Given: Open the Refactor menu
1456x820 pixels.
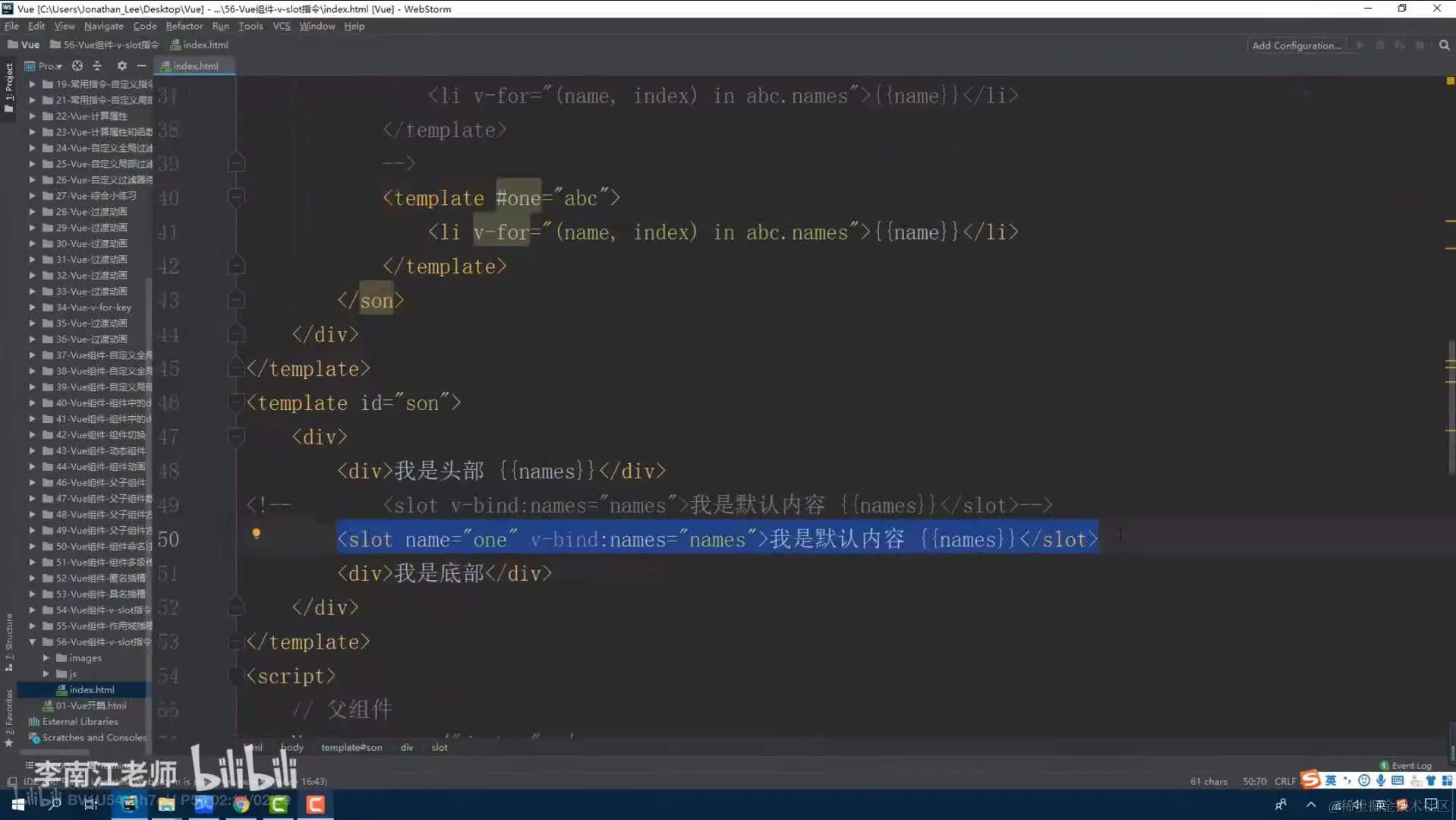Looking at the screenshot, I should 184,26.
